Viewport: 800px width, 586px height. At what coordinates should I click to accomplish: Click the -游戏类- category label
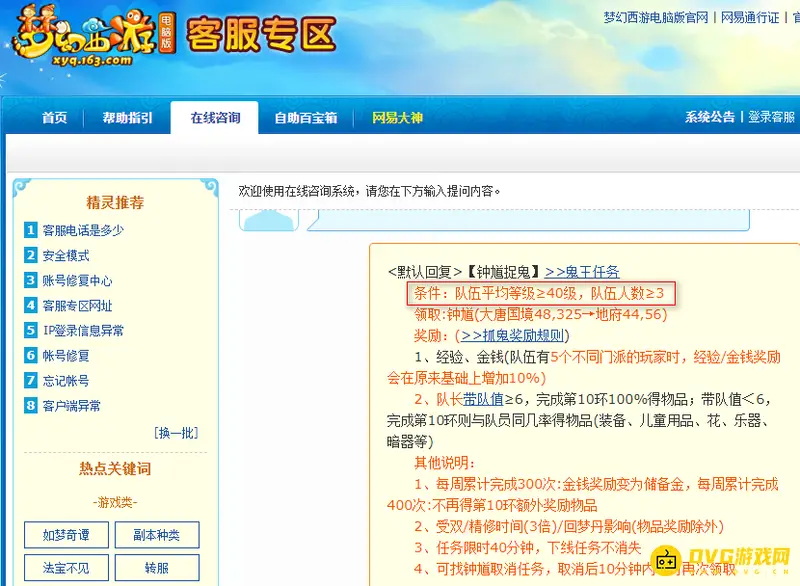[x=115, y=503]
